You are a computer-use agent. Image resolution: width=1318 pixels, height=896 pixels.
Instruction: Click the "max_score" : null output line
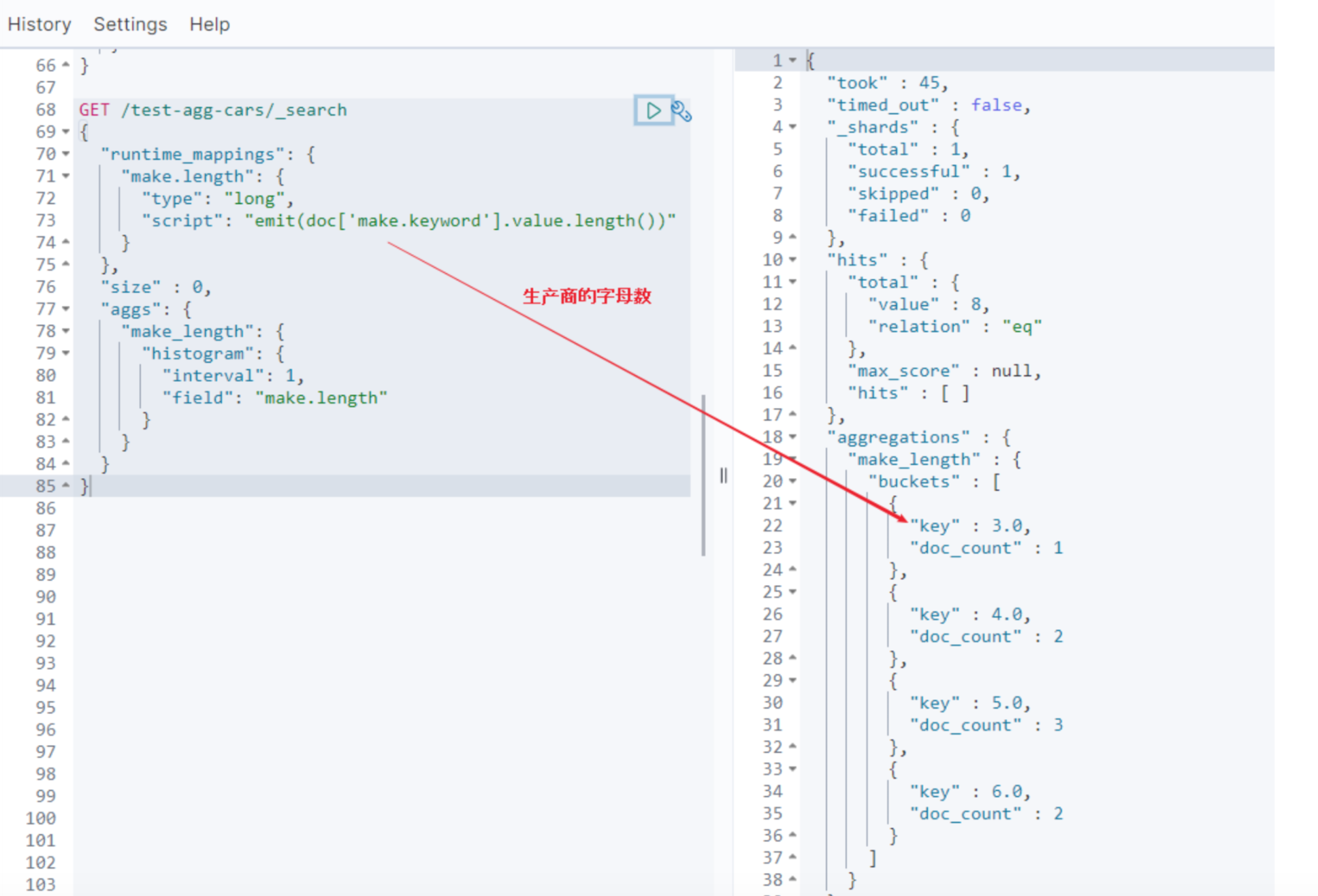tap(944, 370)
